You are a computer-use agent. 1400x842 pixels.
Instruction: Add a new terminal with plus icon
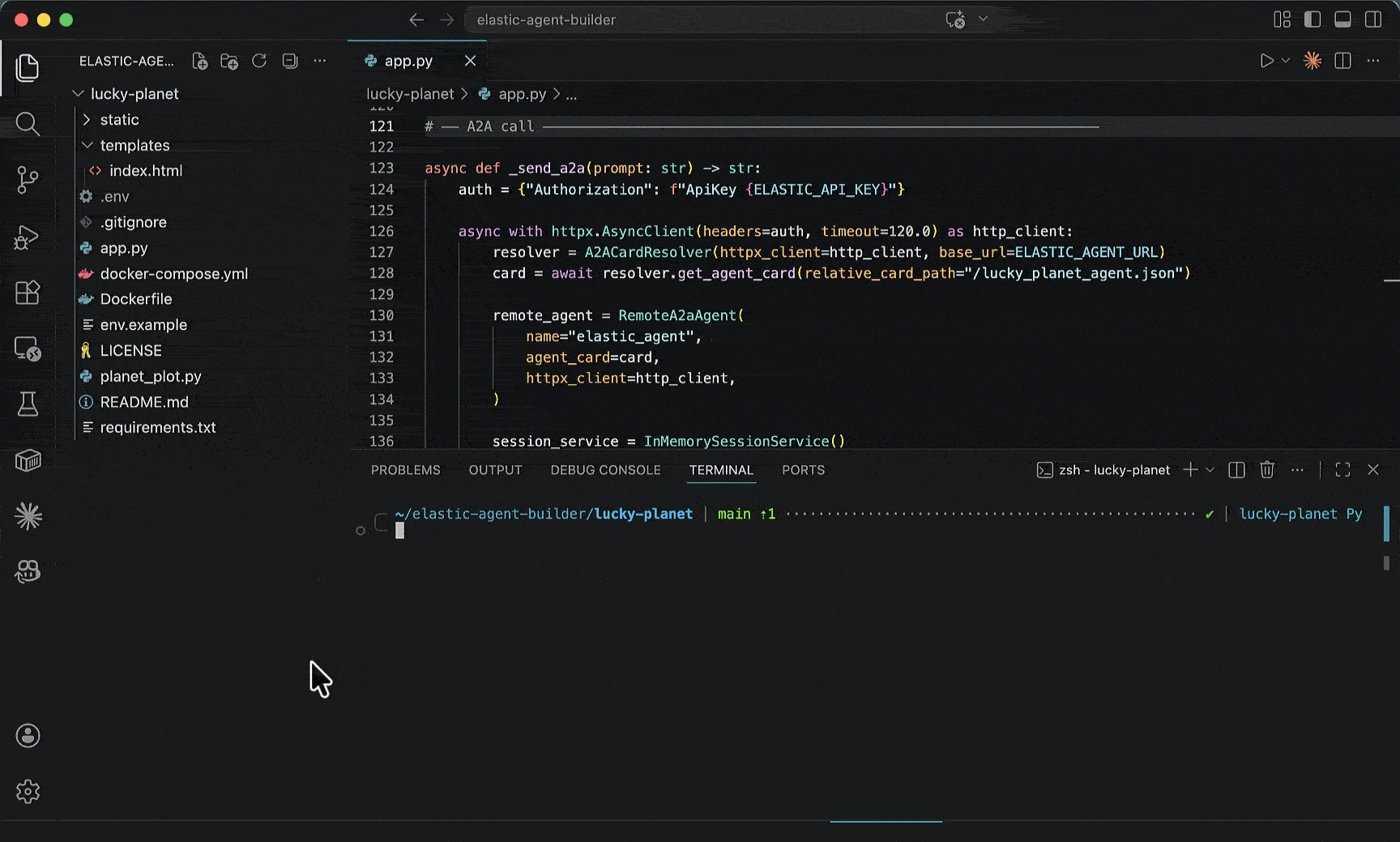pos(1190,470)
